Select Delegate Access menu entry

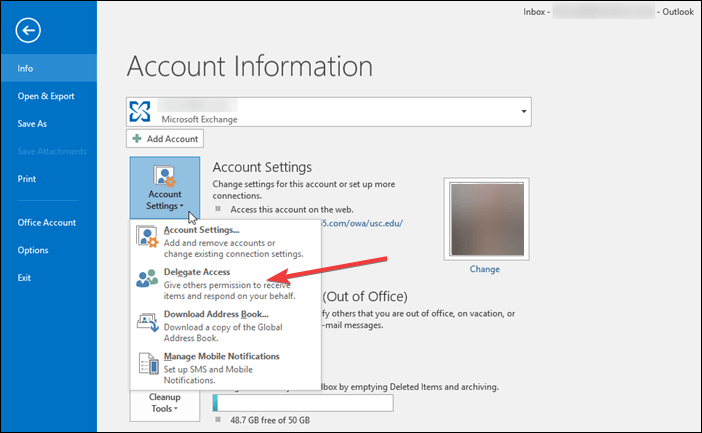[x=226, y=284]
